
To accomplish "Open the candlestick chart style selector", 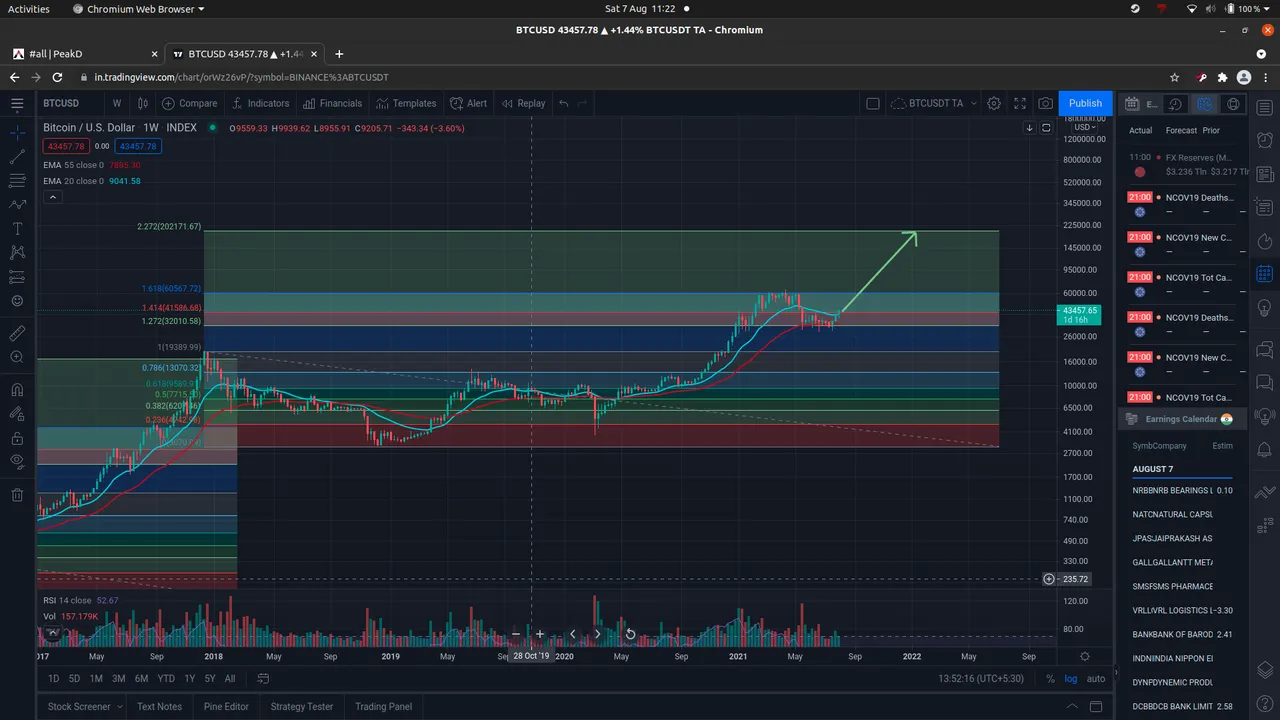I will tap(143, 103).
